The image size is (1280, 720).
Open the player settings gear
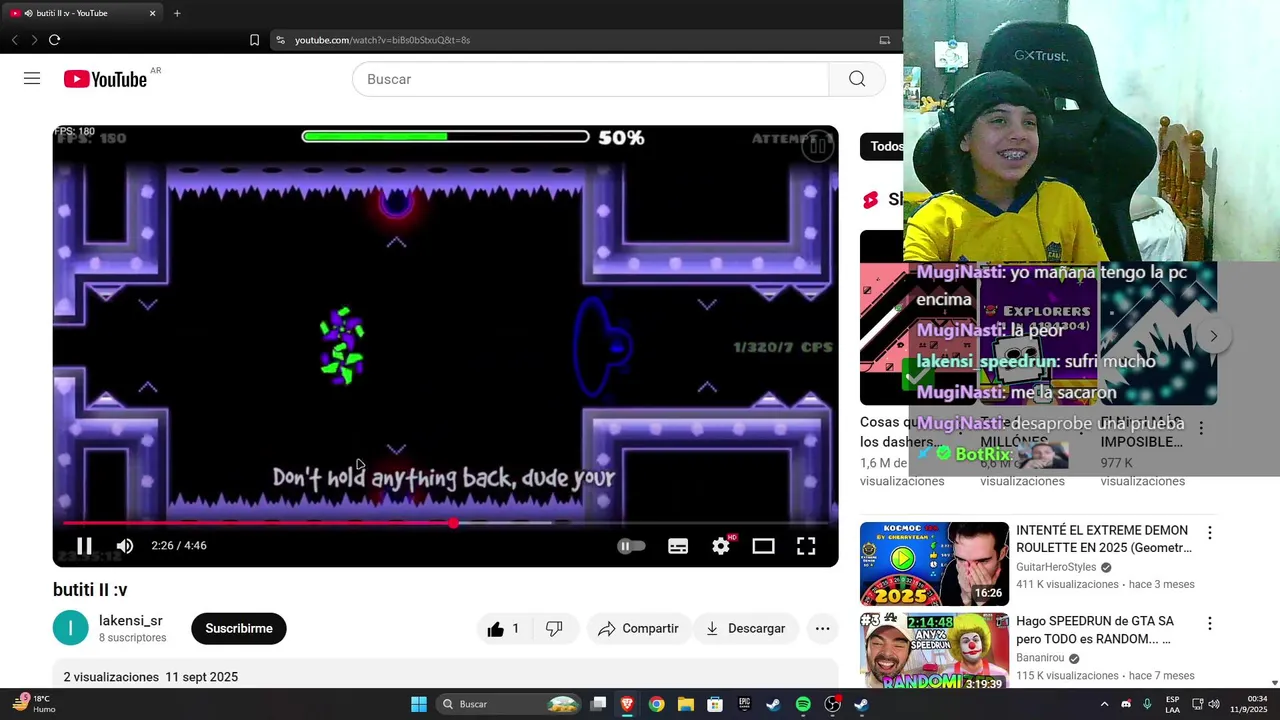721,546
